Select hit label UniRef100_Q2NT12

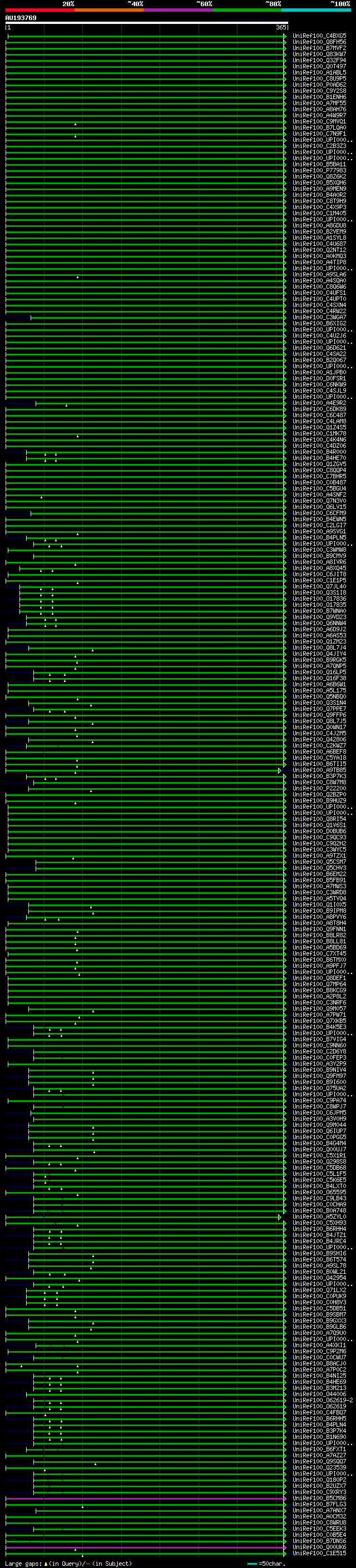319,250
